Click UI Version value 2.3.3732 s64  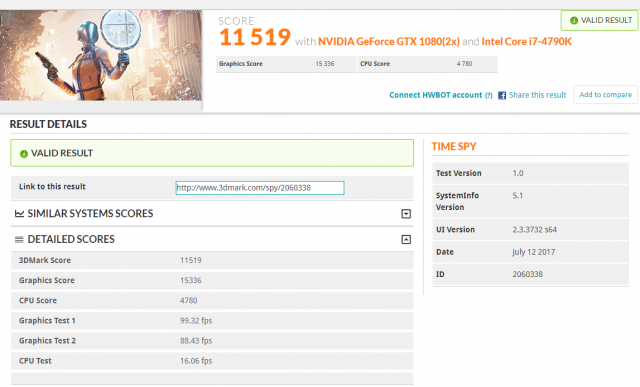[x=535, y=230]
